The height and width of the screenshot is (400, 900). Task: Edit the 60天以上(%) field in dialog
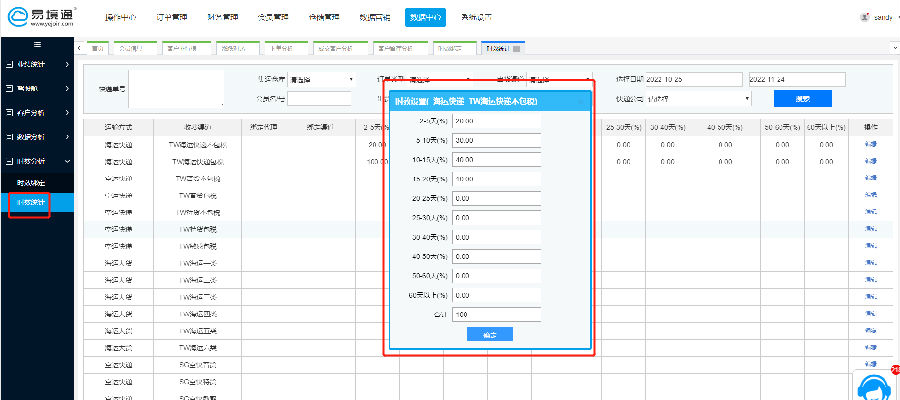[496, 296]
